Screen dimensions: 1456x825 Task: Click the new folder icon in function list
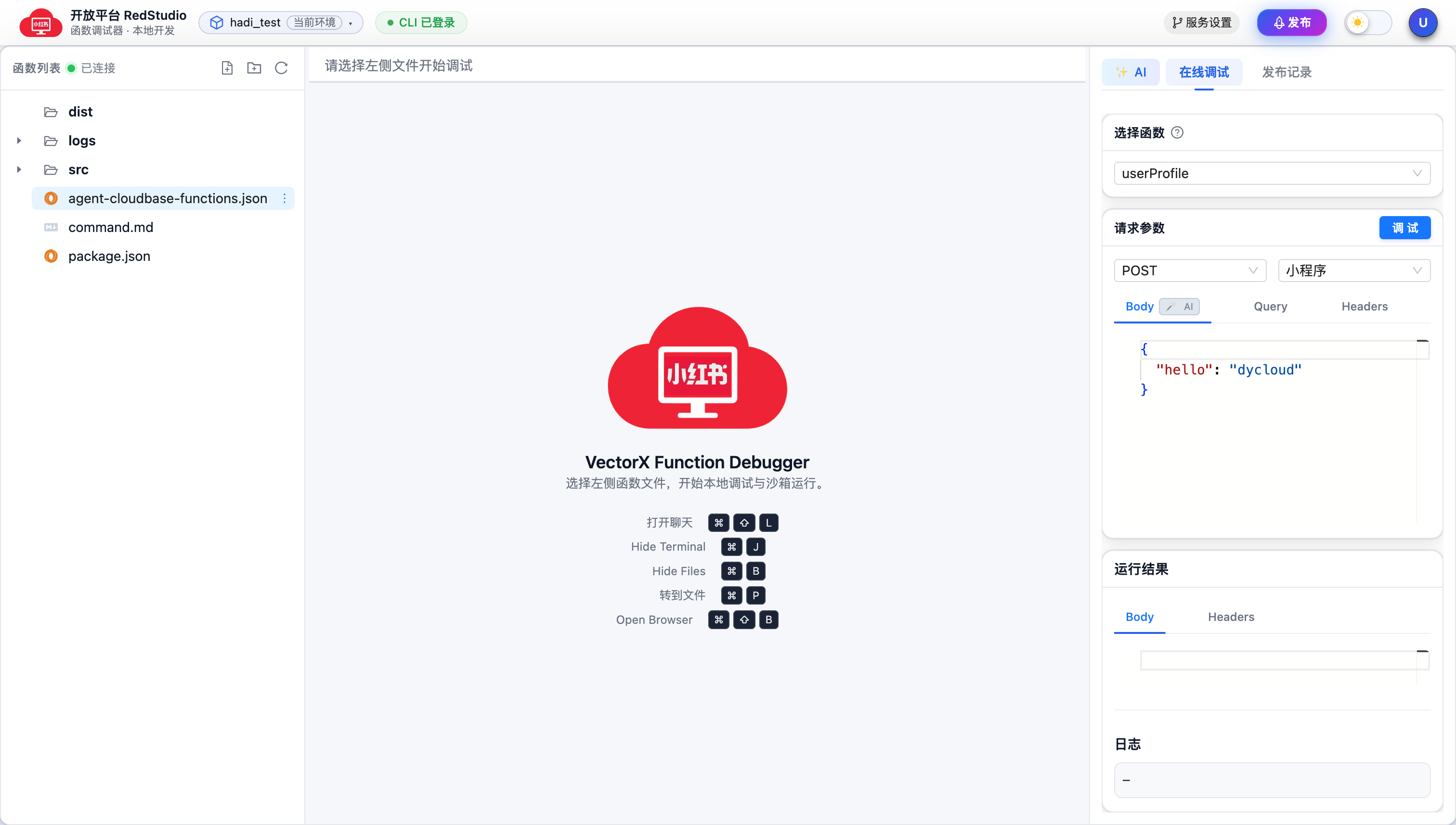pos(254,68)
